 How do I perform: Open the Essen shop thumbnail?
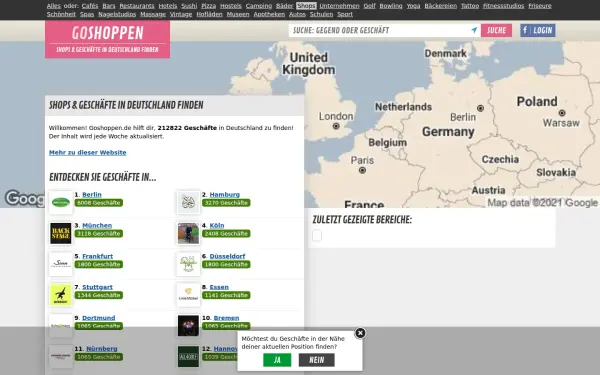click(188, 295)
